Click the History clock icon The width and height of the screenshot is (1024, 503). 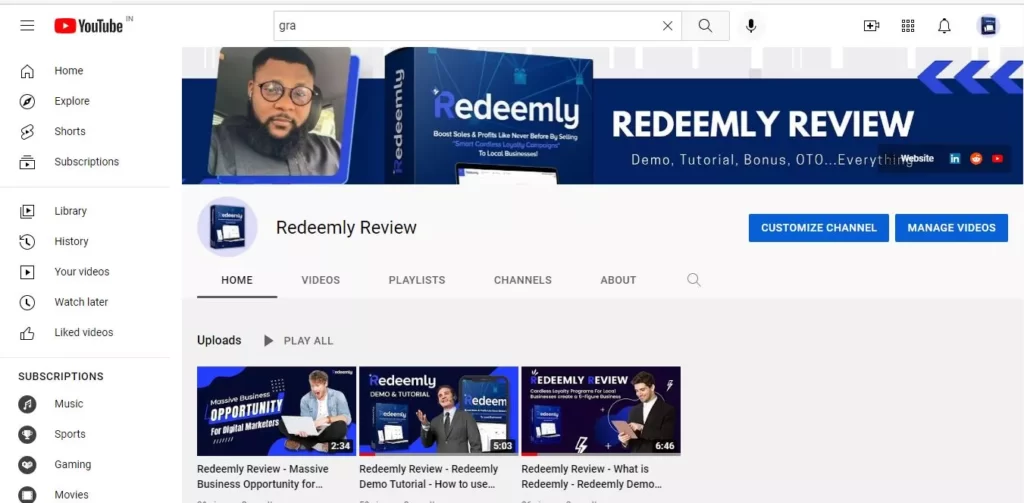pos(27,242)
